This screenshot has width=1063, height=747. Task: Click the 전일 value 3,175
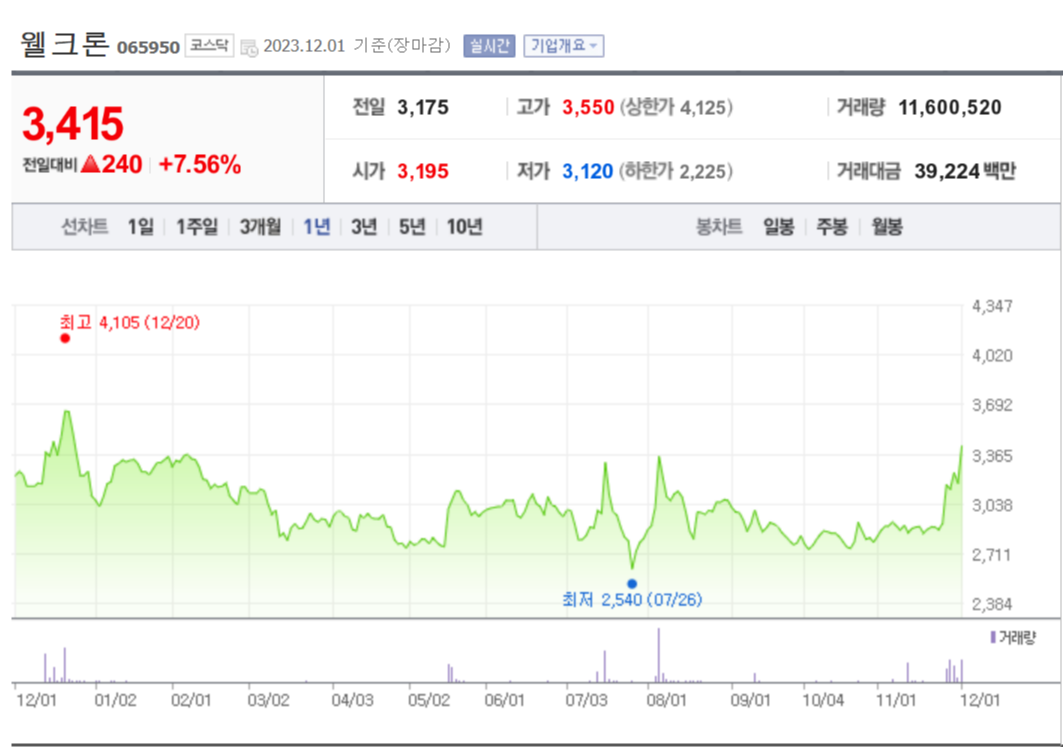point(423,108)
